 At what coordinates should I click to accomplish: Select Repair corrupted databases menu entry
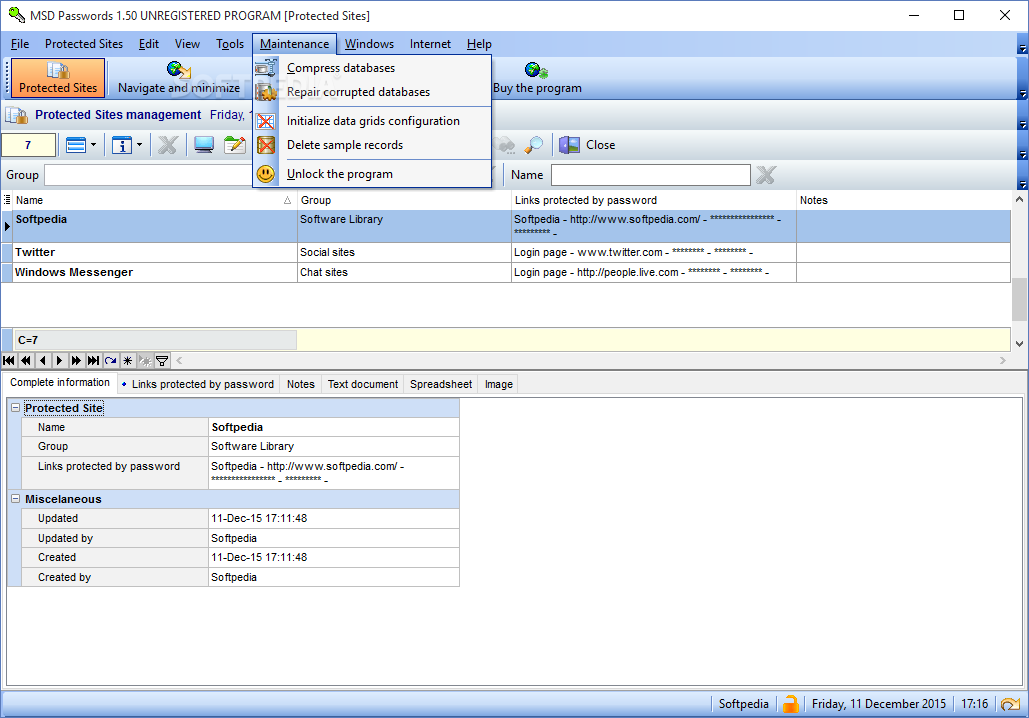point(372,92)
